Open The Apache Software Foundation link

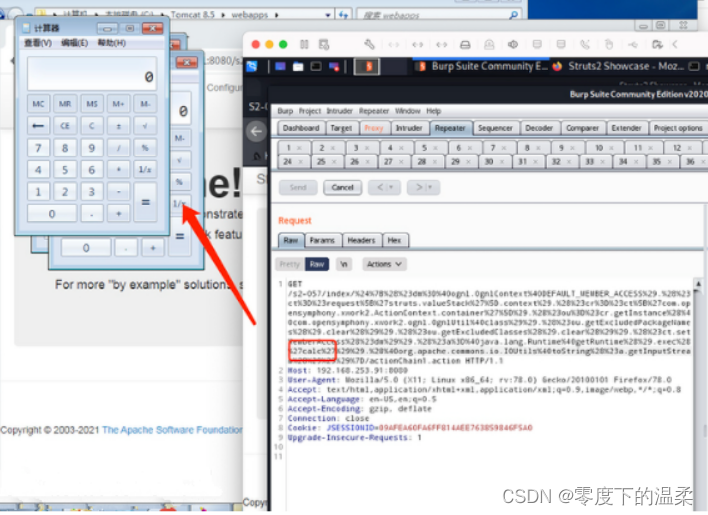click(172, 430)
